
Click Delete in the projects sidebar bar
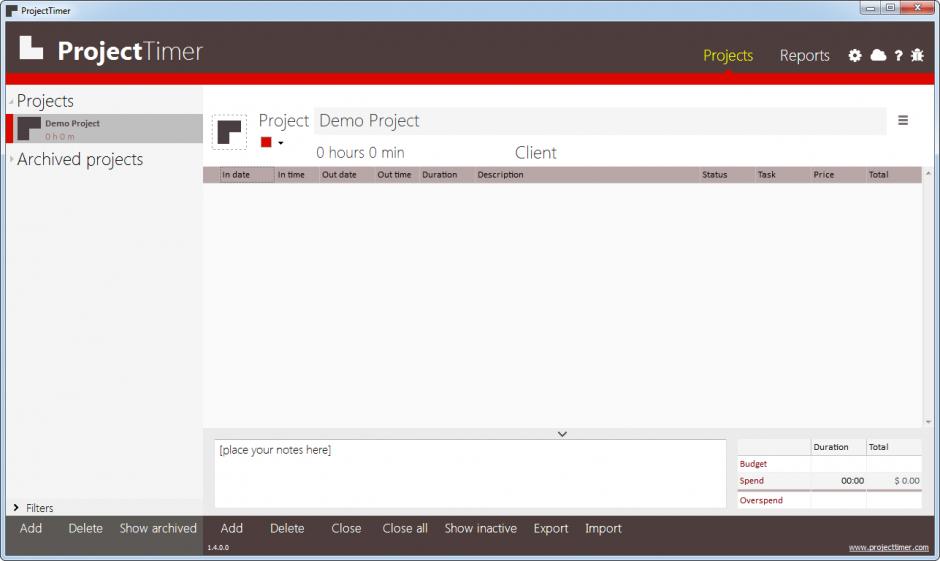85,528
